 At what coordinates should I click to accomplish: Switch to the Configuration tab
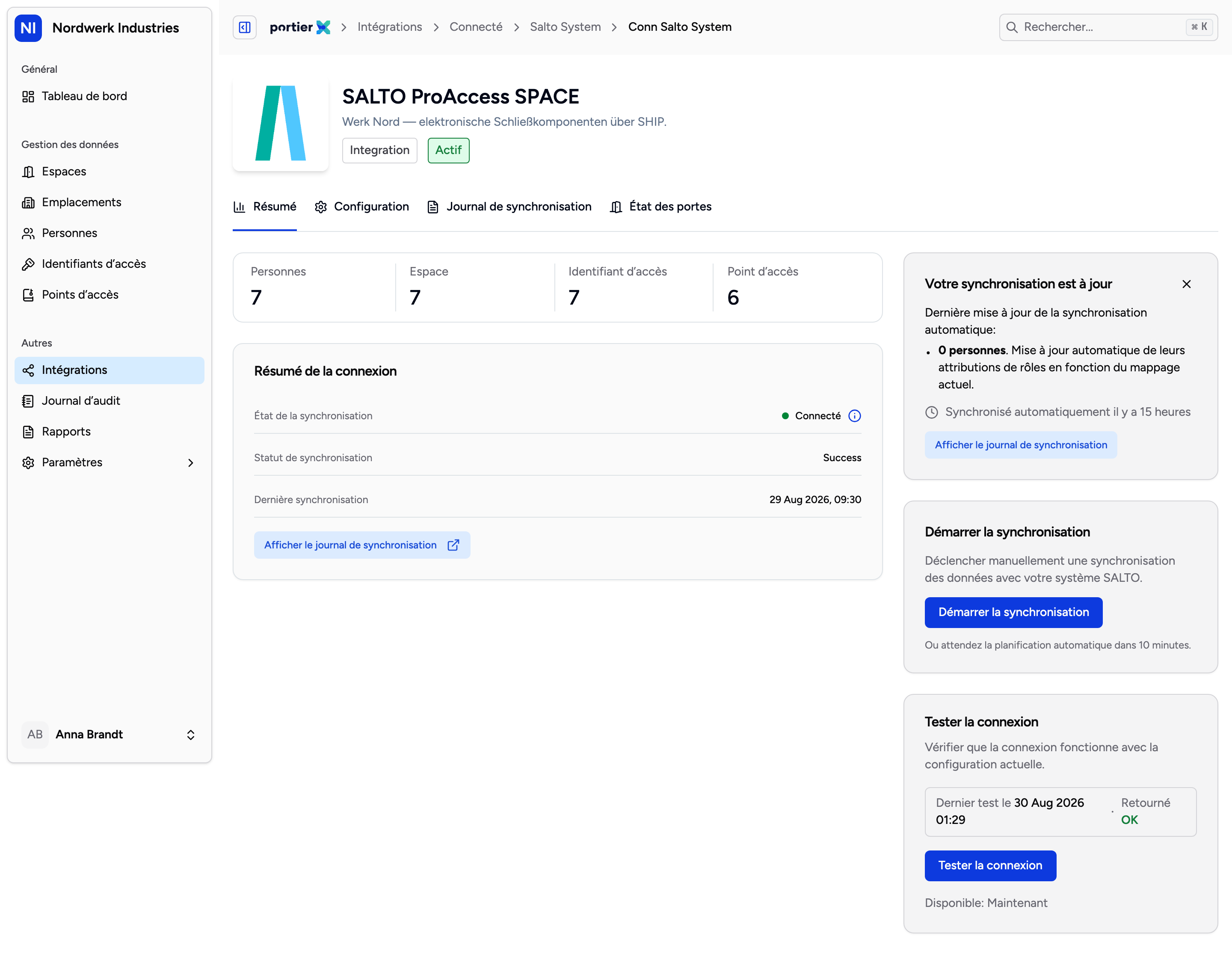362,207
